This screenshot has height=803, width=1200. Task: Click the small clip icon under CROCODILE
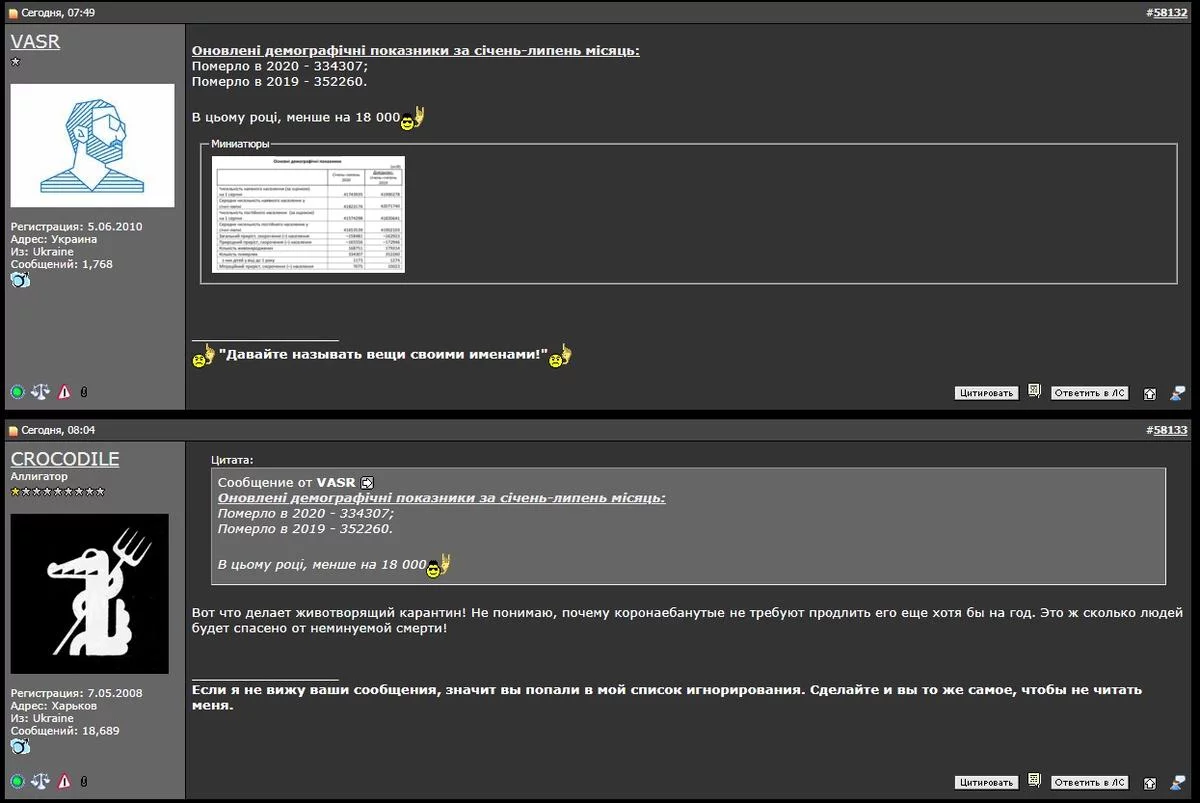(x=84, y=782)
